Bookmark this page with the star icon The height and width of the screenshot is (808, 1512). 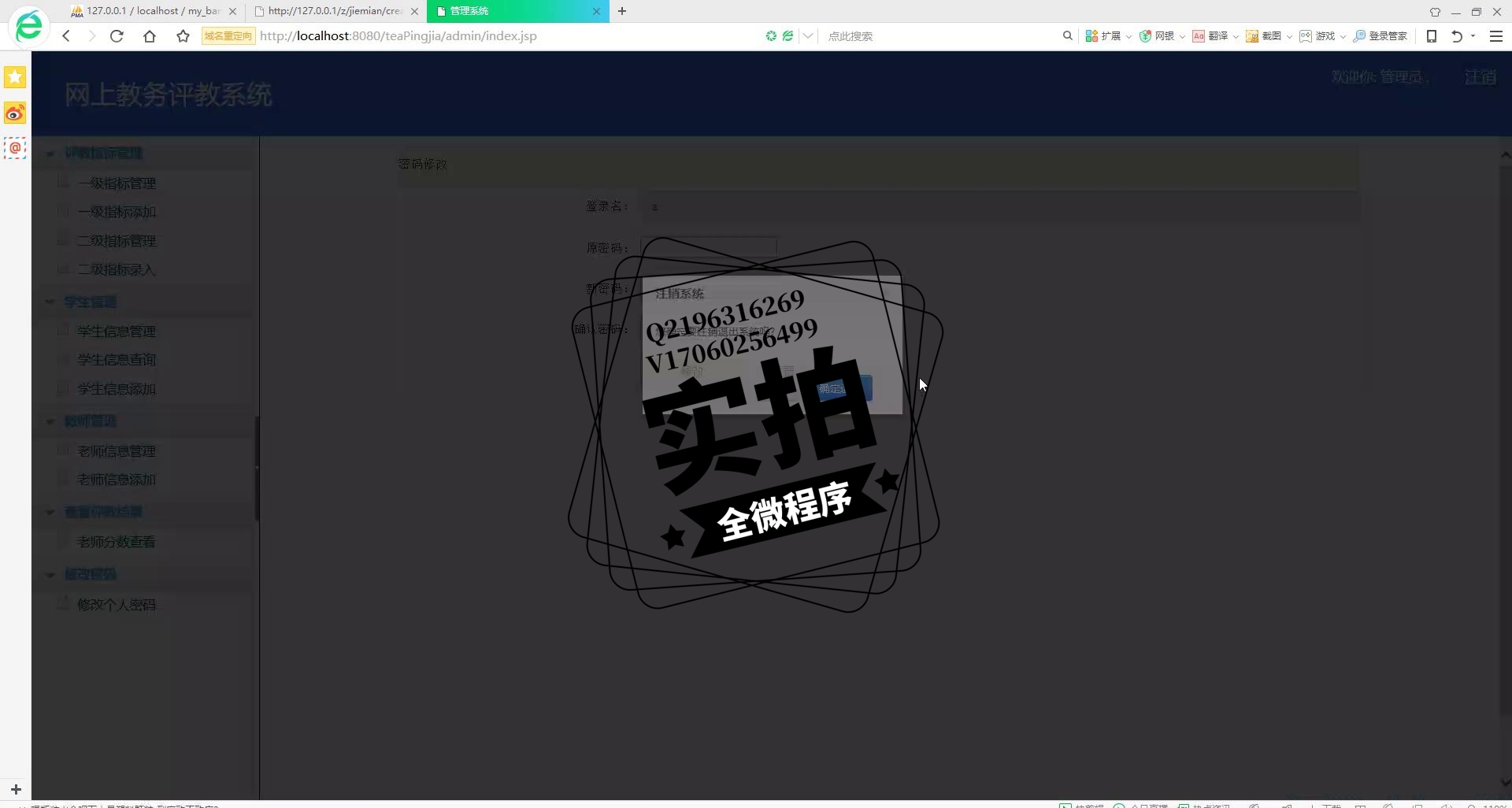(183, 36)
